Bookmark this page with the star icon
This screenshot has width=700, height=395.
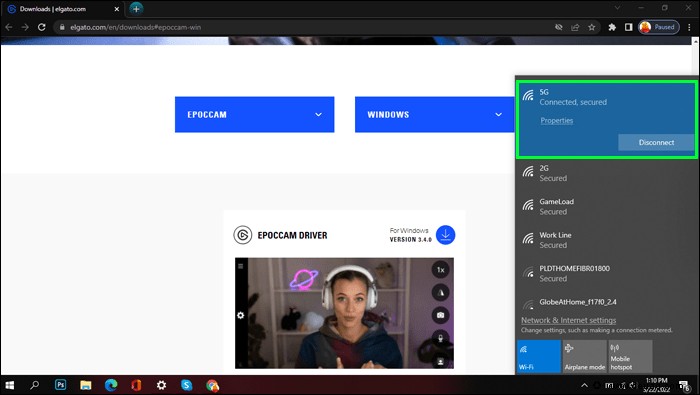(592, 27)
